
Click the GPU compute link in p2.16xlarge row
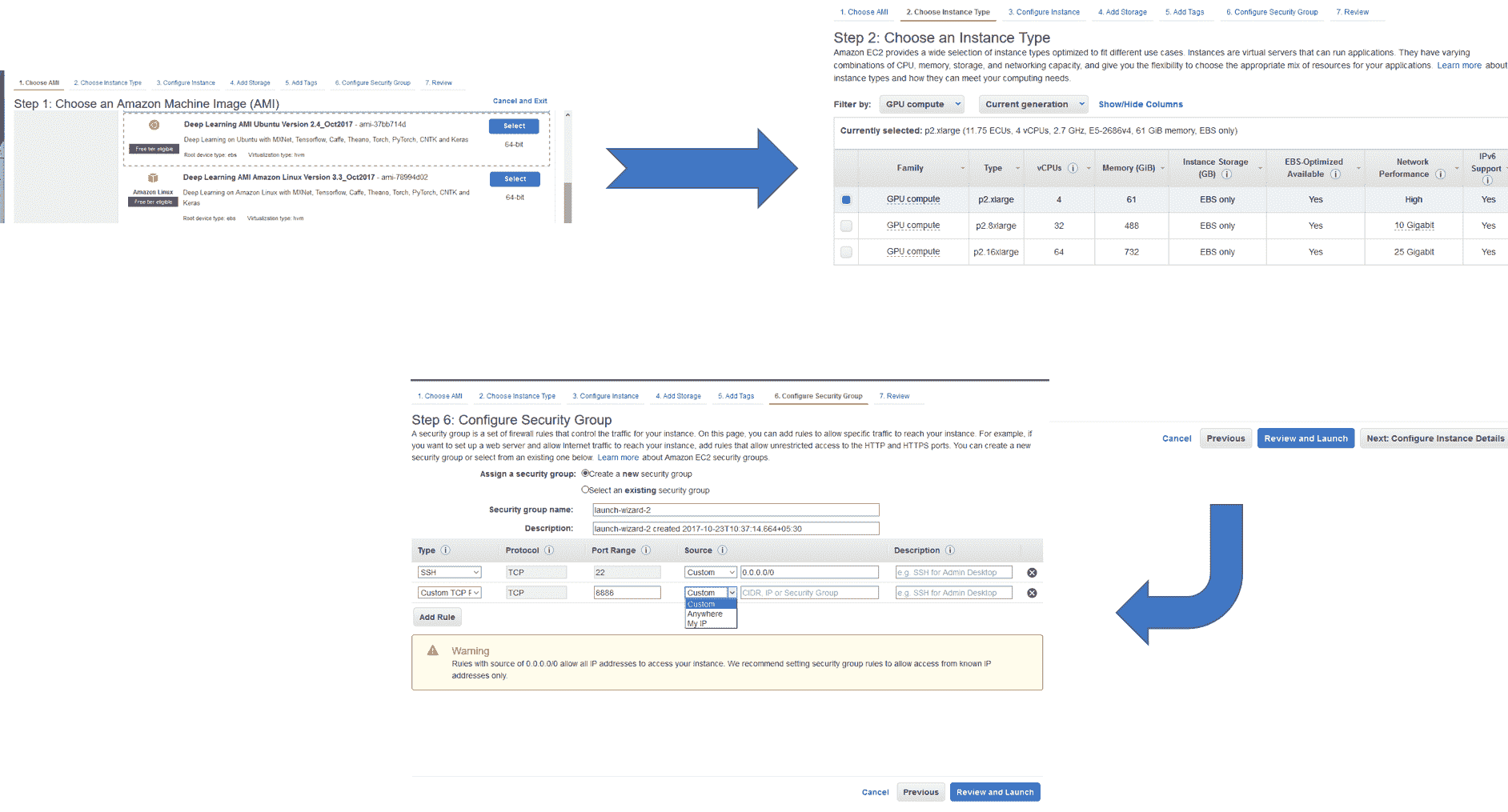[913, 252]
